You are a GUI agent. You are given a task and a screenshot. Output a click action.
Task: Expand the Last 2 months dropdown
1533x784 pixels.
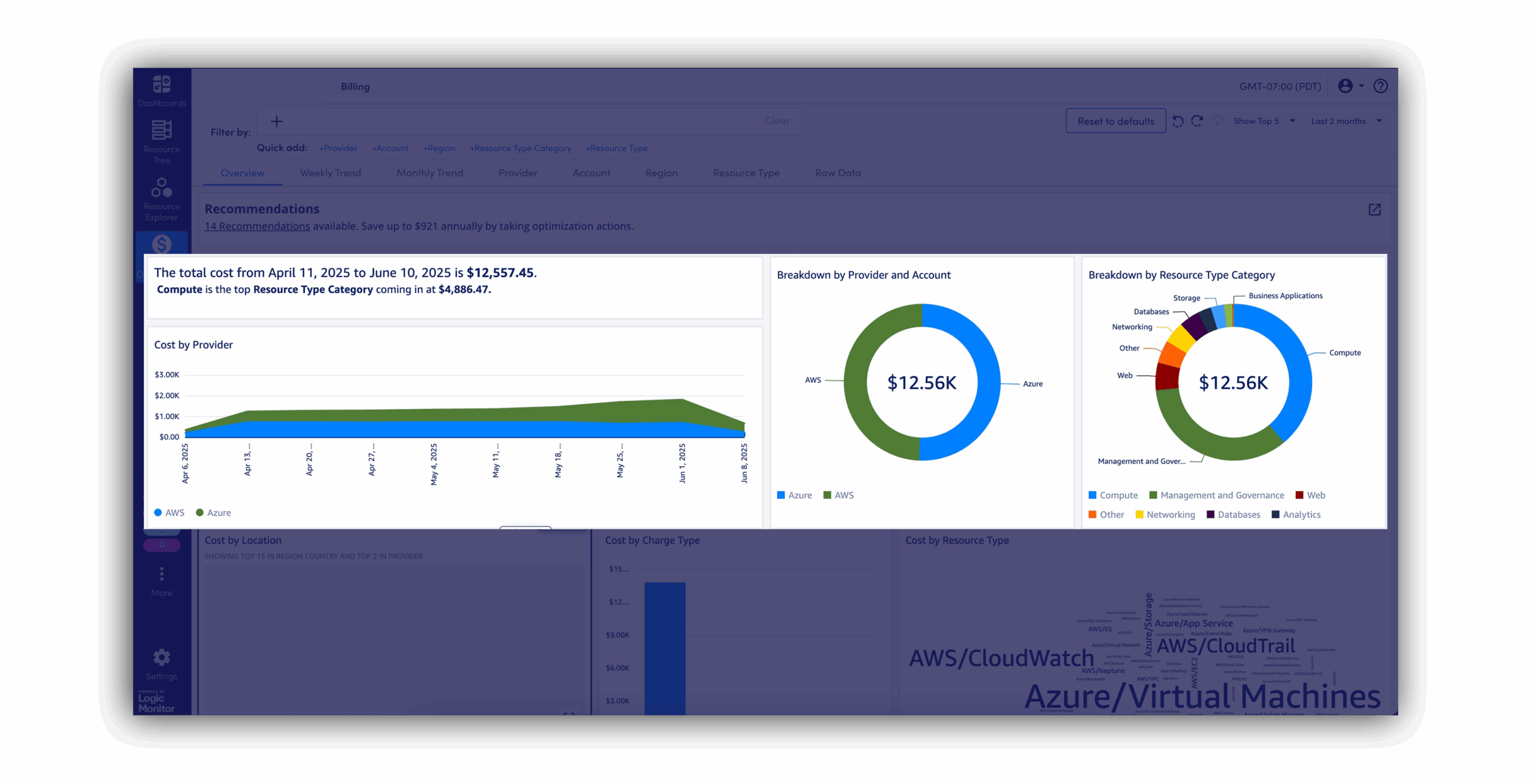point(1346,121)
